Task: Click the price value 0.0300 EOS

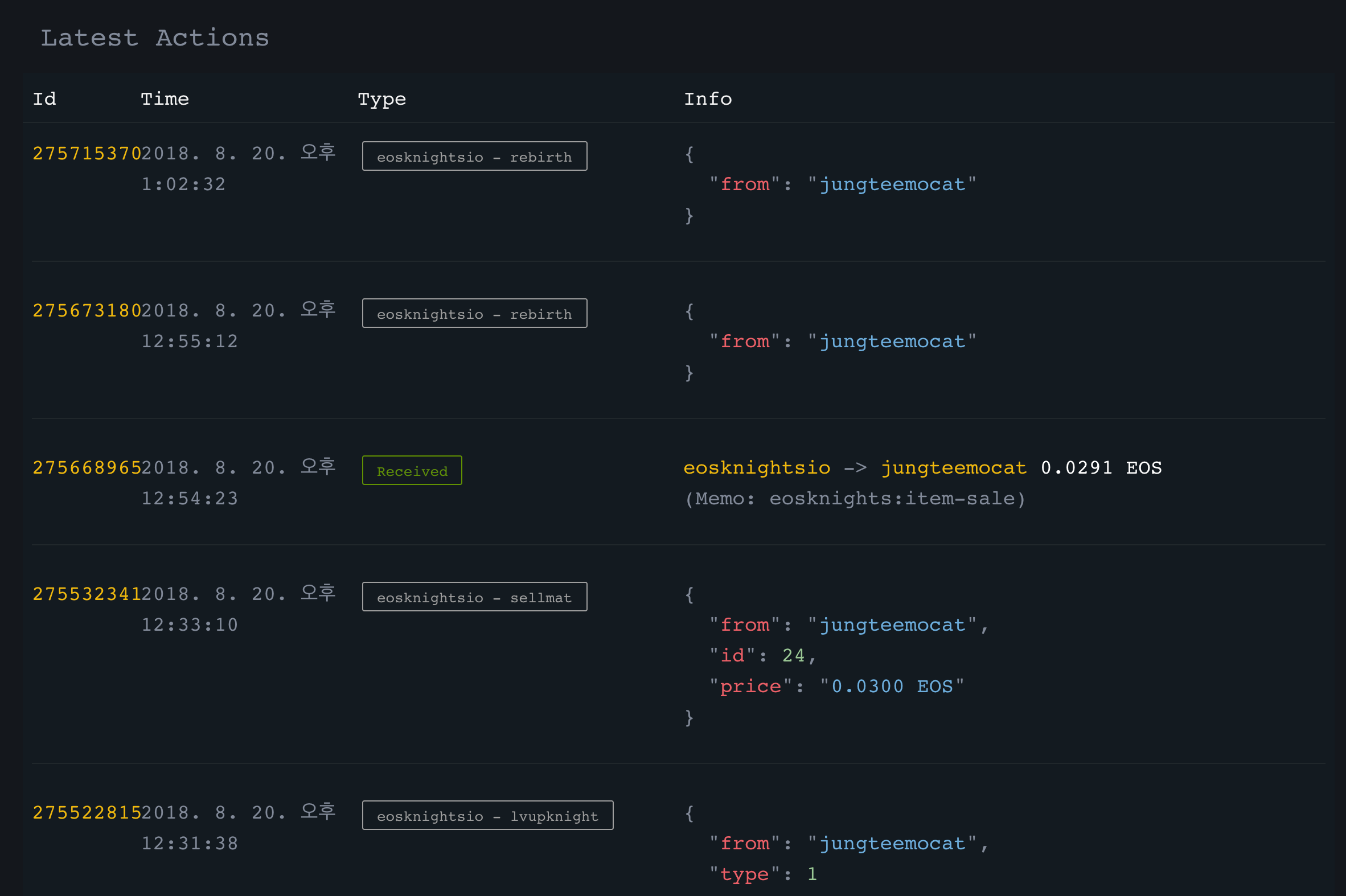Action: [892, 687]
